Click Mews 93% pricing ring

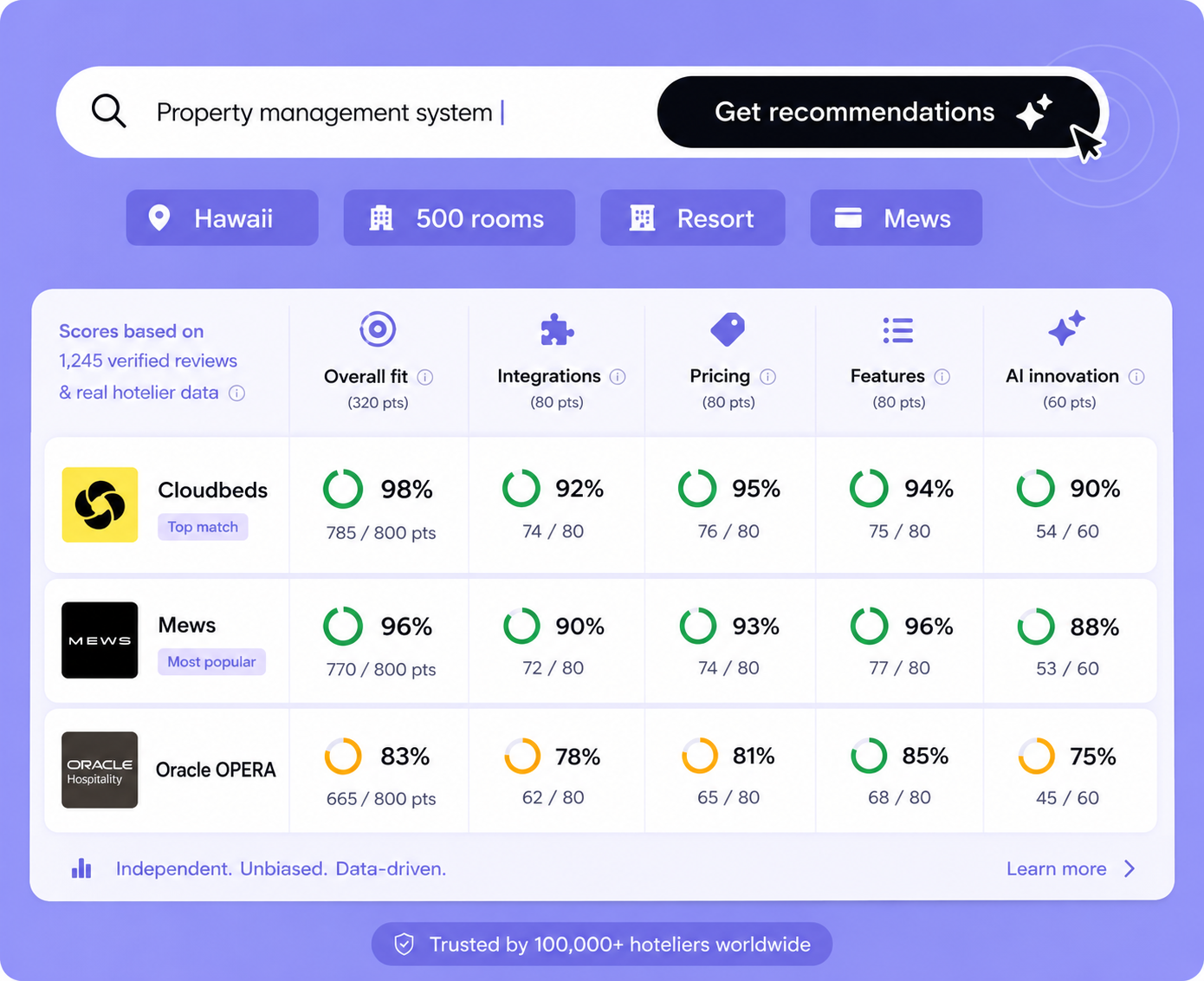(x=697, y=626)
